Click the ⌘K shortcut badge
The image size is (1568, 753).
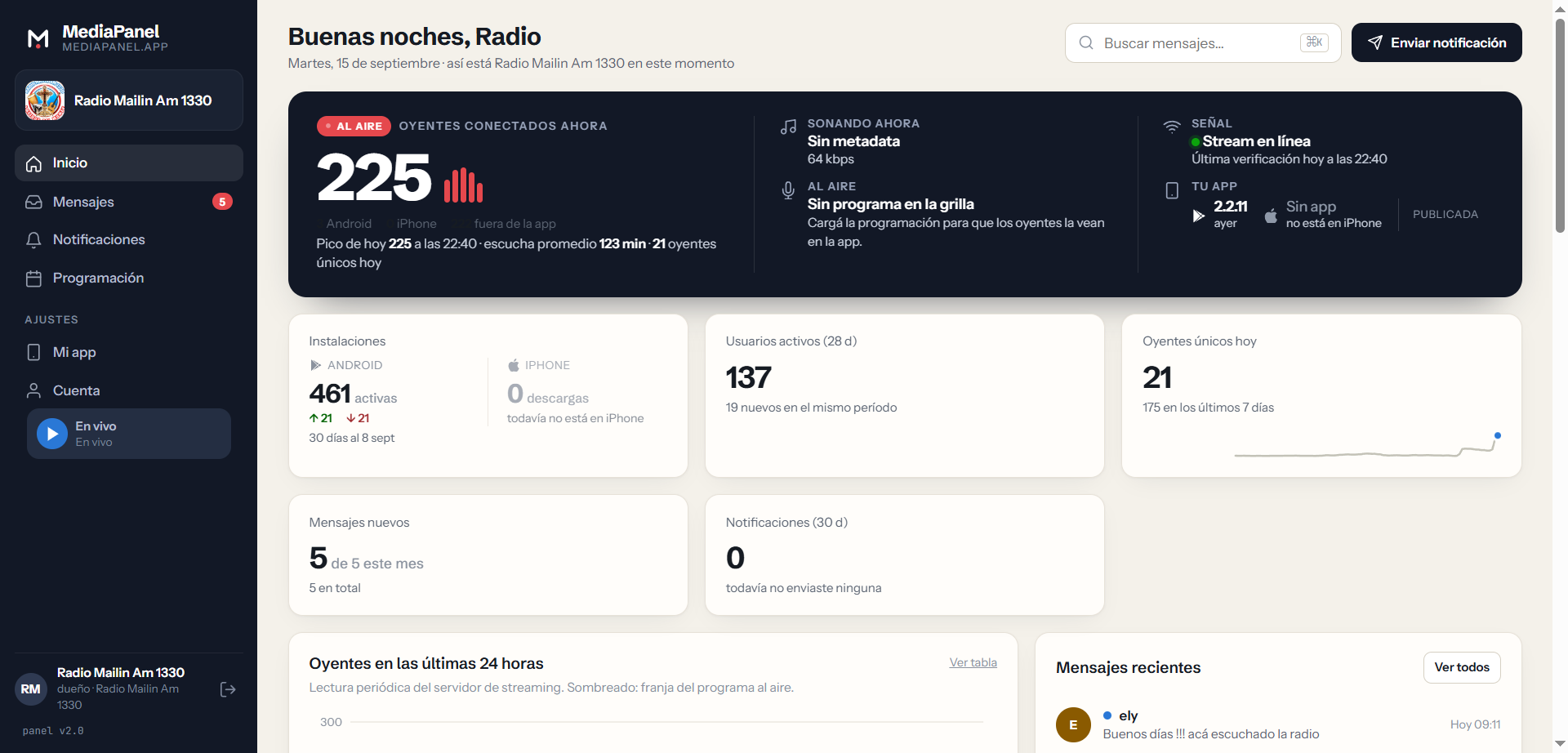(x=1314, y=42)
